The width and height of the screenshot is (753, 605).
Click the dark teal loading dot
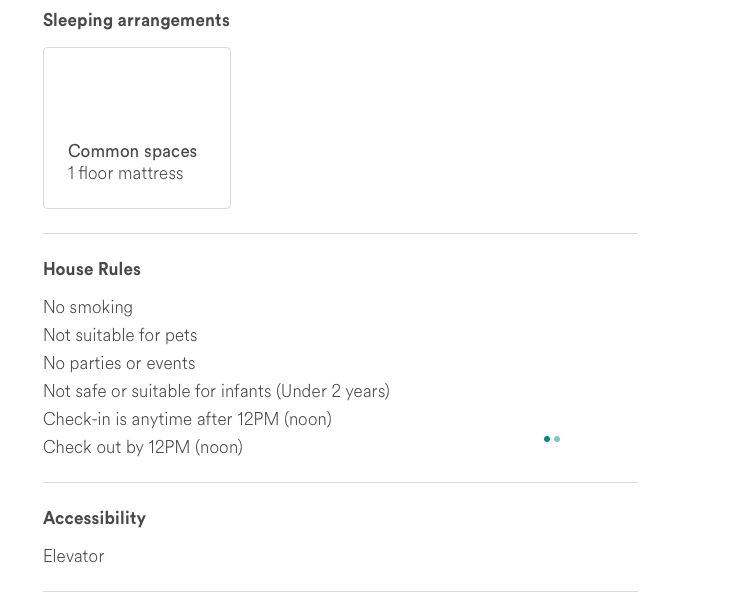(x=547, y=439)
